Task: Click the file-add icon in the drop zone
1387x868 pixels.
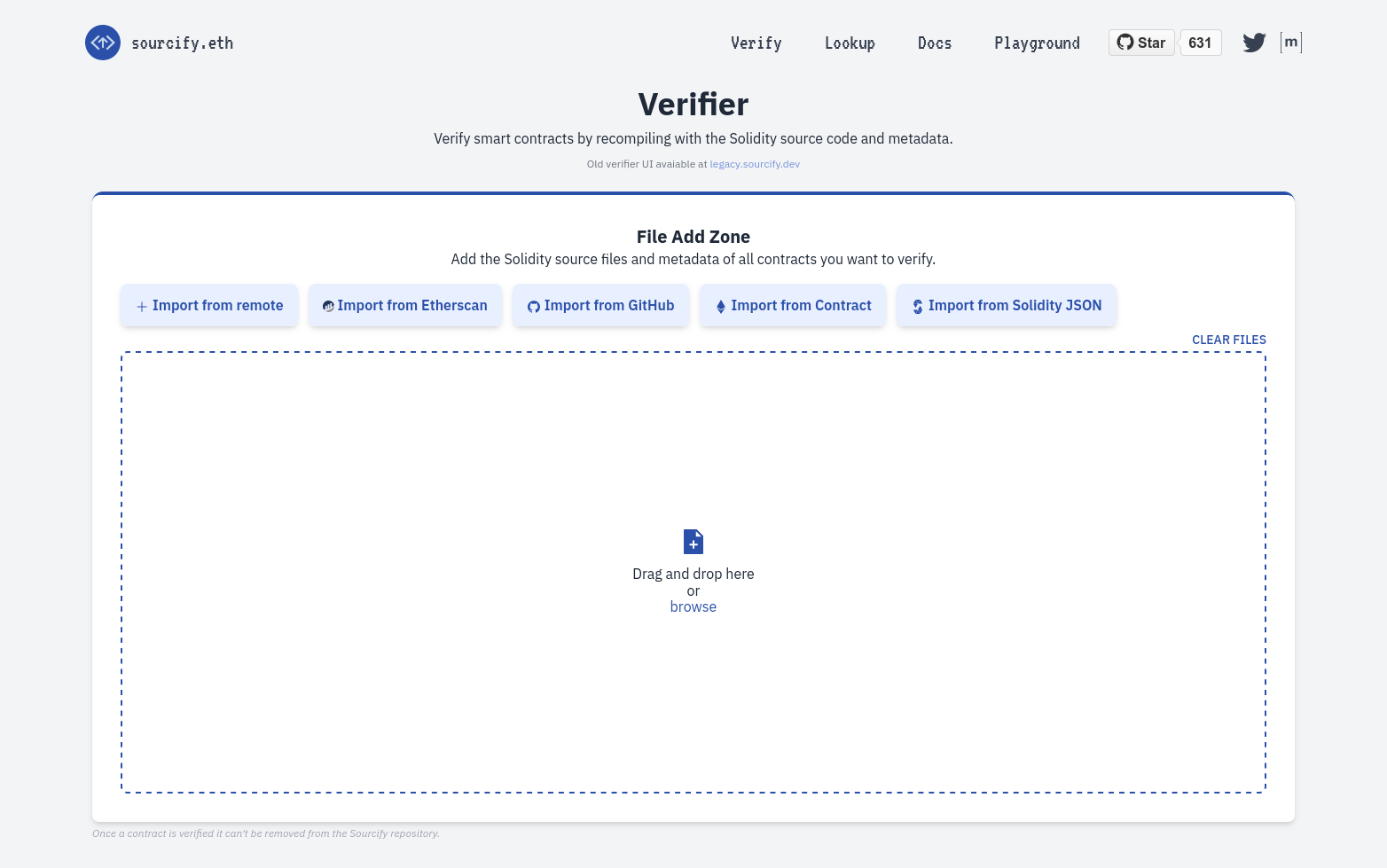Action: (693, 542)
